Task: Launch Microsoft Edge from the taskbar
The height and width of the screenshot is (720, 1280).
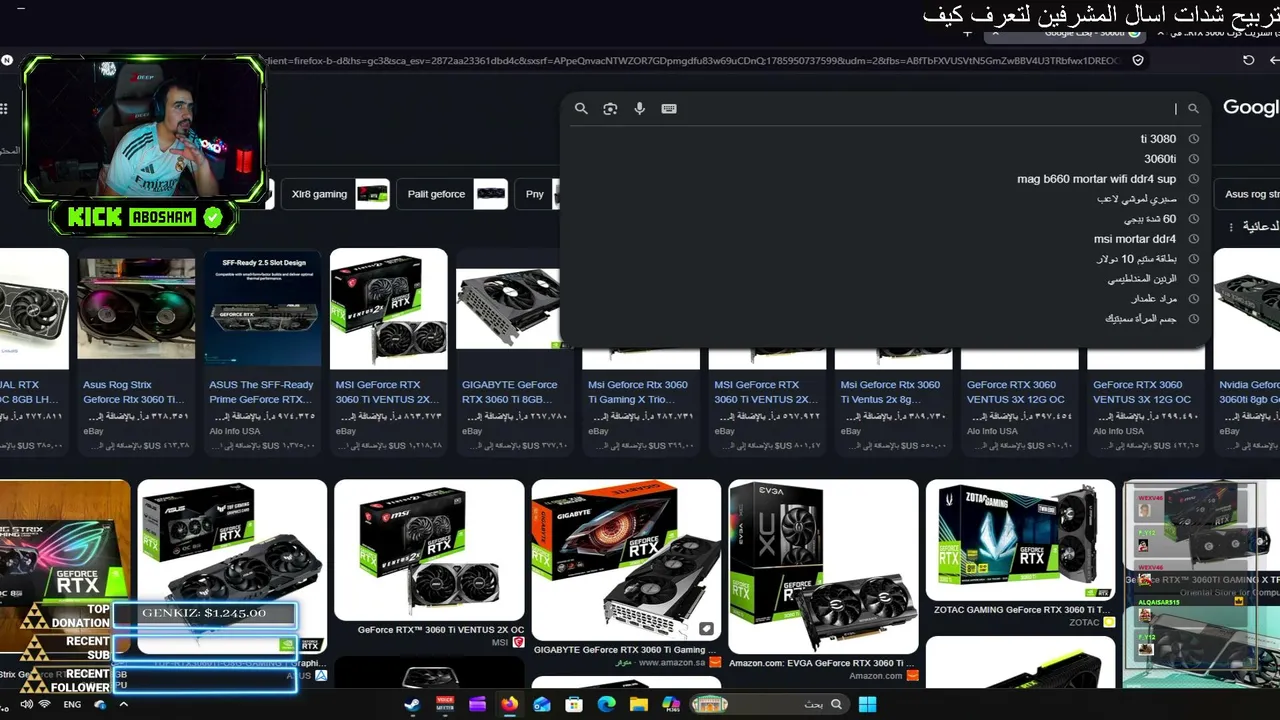Action: (606, 704)
